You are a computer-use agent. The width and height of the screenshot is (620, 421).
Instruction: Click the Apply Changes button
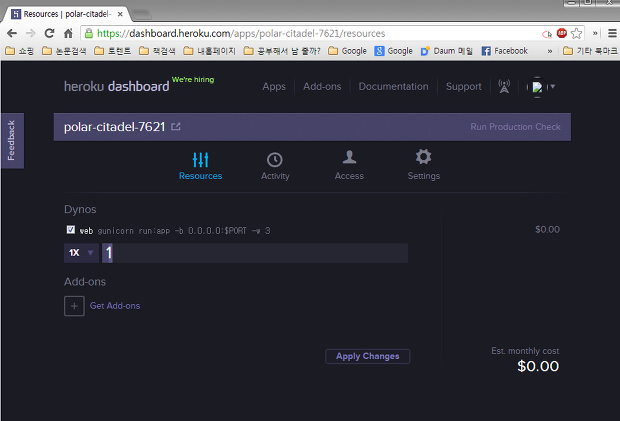click(368, 356)
